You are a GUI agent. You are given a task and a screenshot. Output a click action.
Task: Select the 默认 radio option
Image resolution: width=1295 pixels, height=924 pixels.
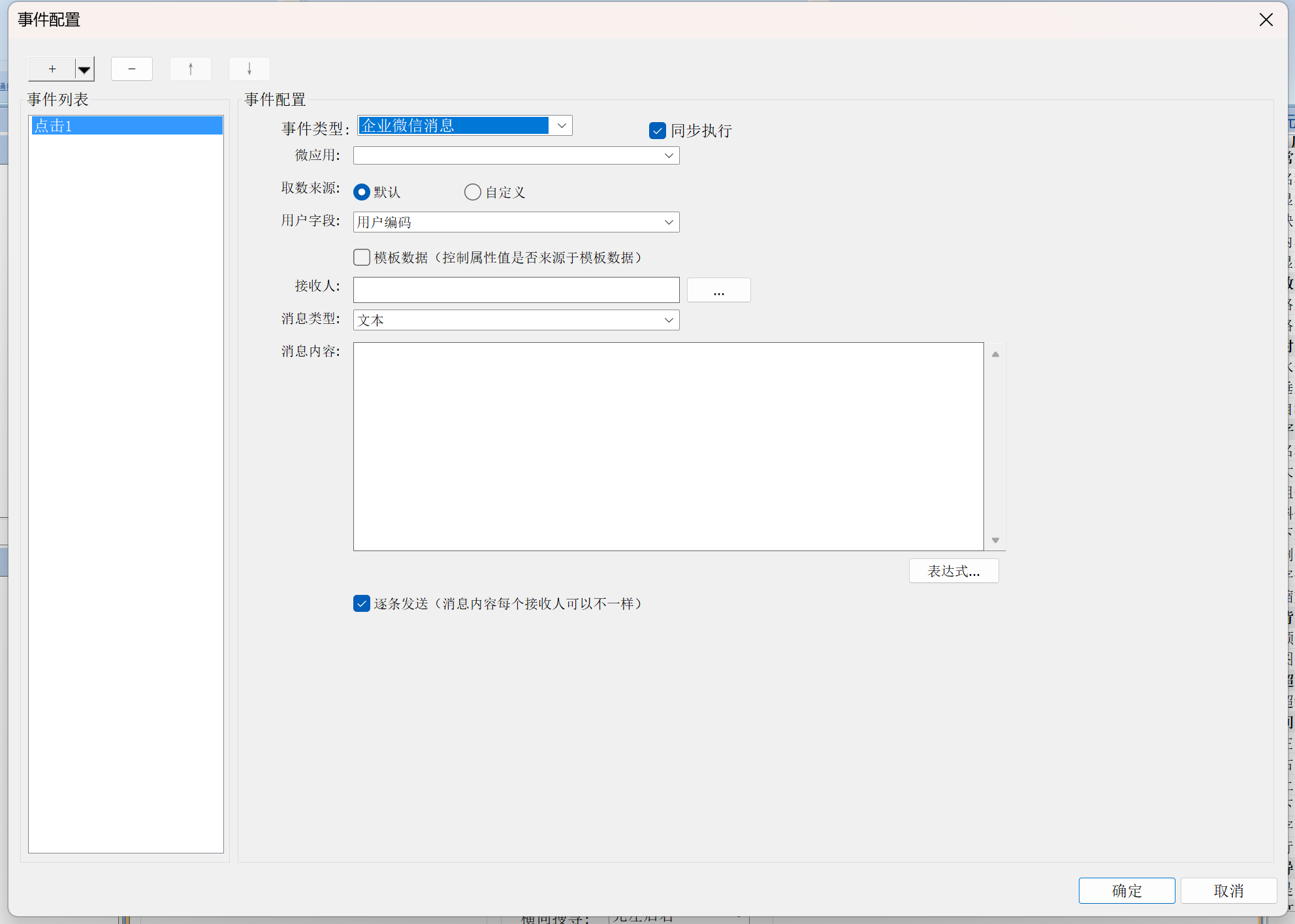362,192
